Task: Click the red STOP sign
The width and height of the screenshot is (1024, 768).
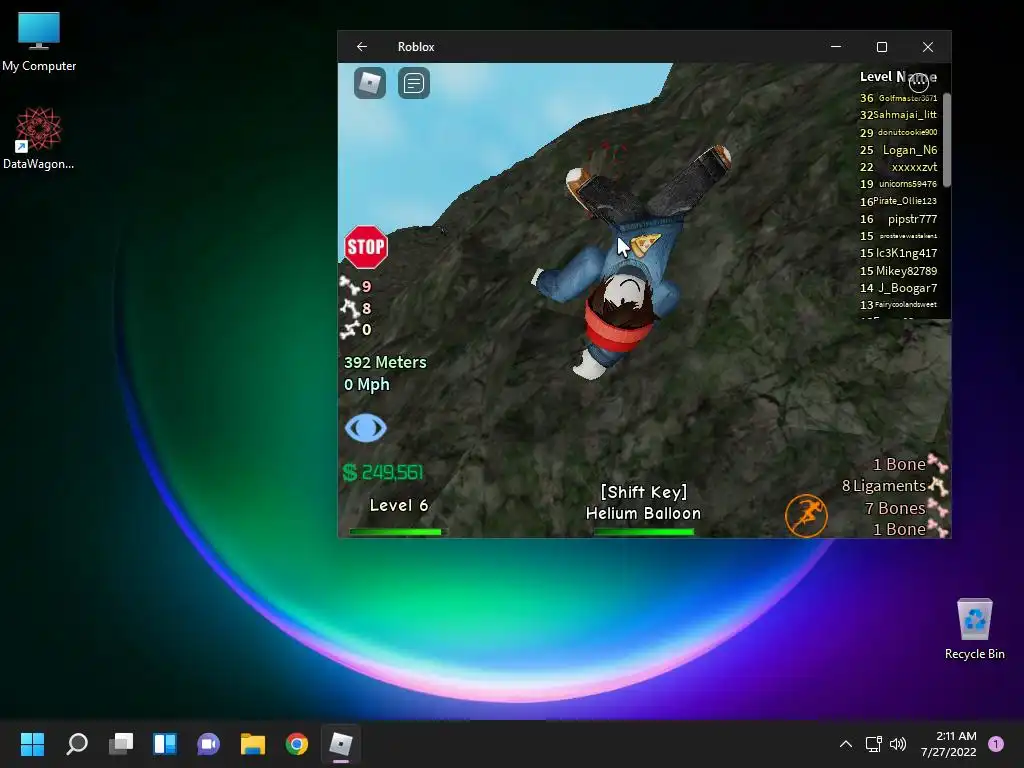Action: tap(366, 247)
